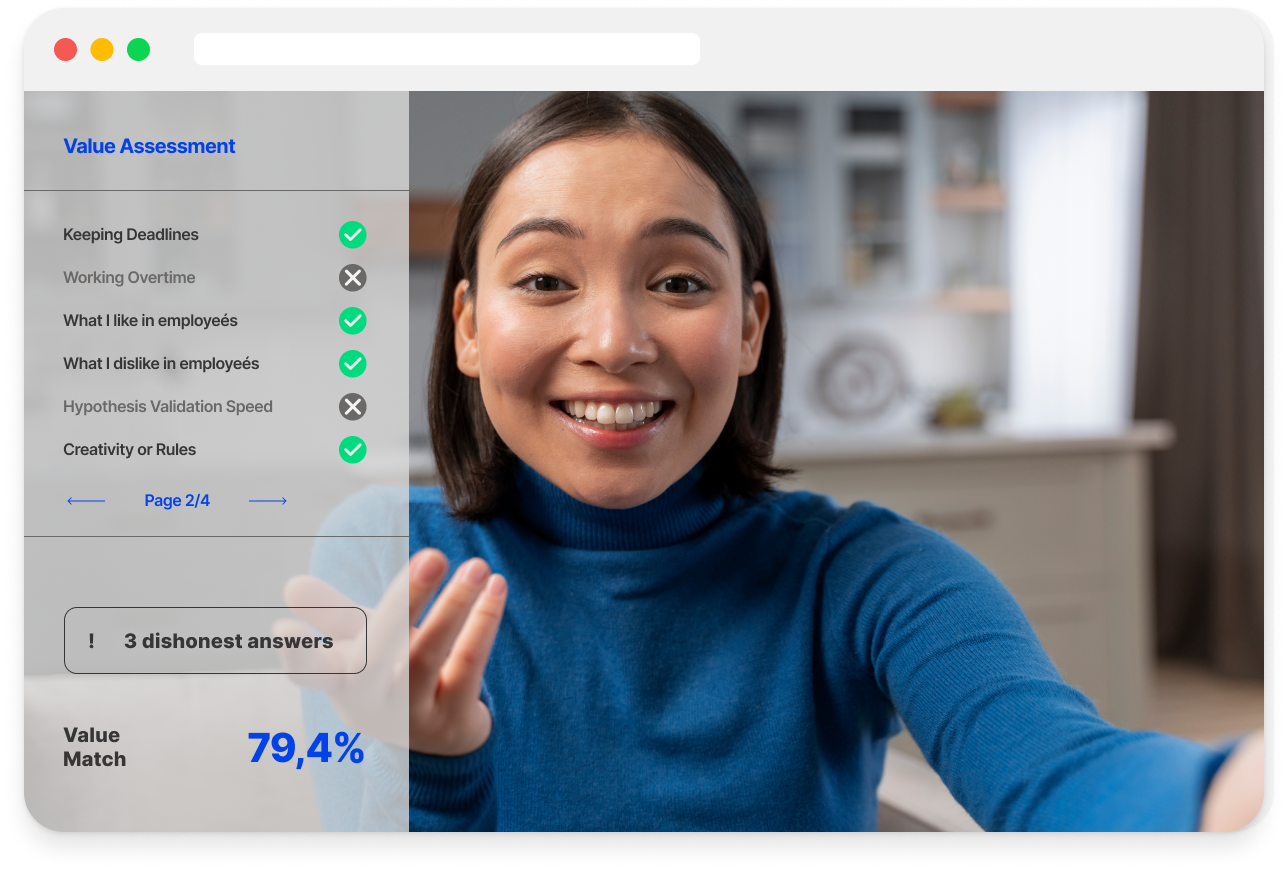Screen dimensions: 1288x872
Task: Click the Value Match label
Action: pos(95,747)
